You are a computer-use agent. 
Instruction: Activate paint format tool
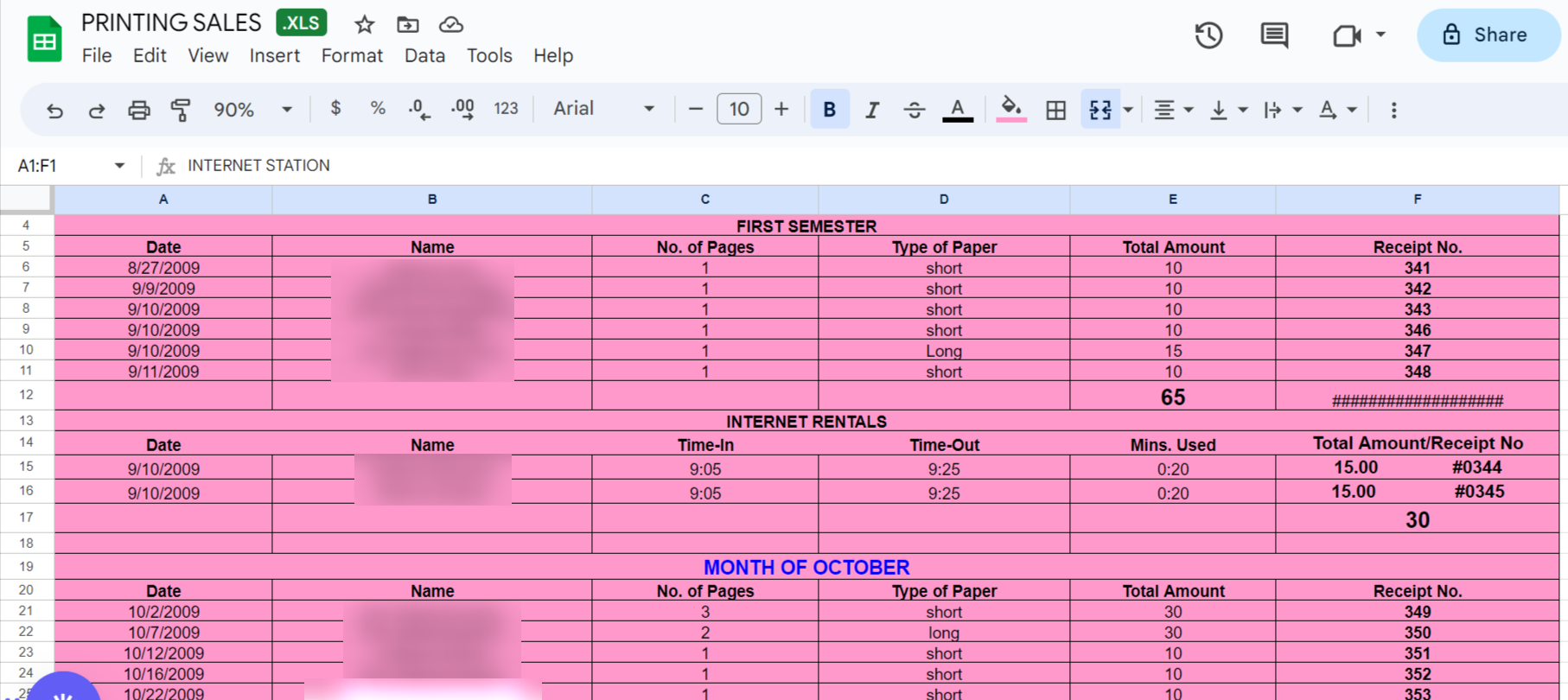[x=181, y=110]
